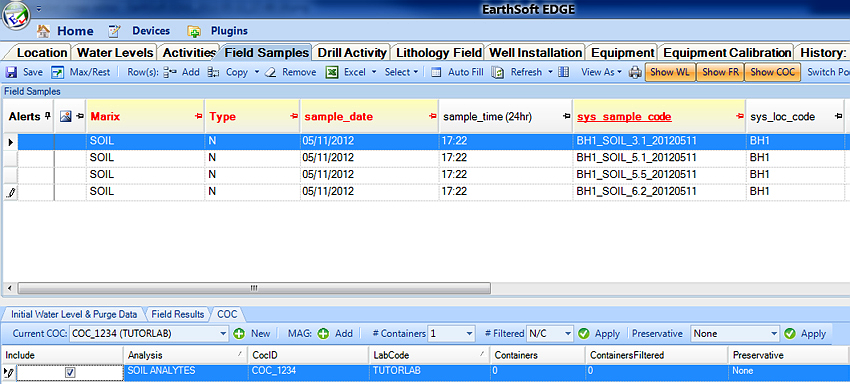Click Apply next to # Filtered
850x384 pixels.
(599, 334)
